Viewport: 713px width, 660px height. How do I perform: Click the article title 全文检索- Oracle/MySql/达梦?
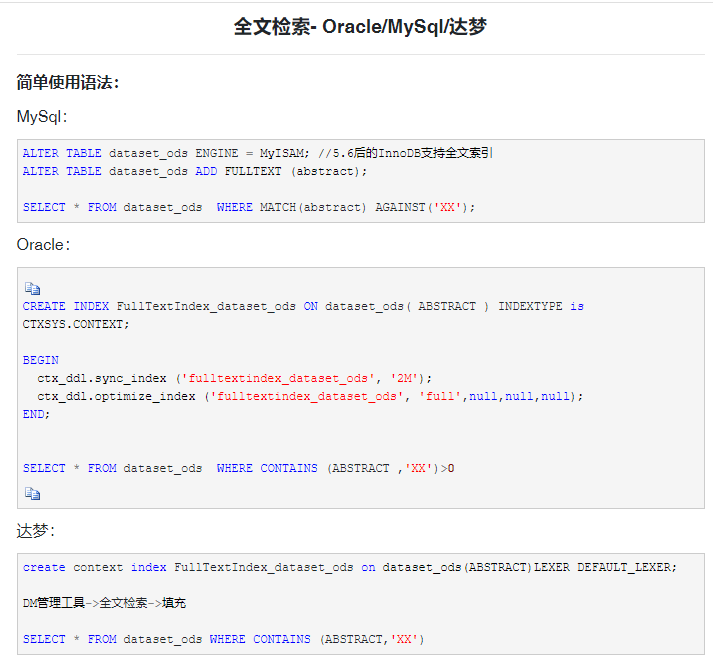tap(360, 26)
